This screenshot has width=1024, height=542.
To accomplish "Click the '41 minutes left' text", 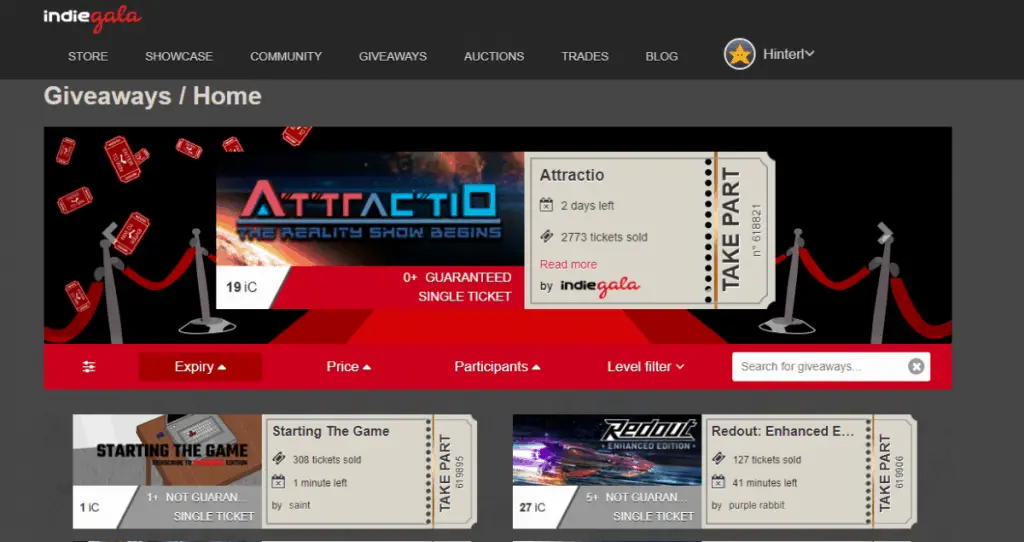I will coord(765,483).
